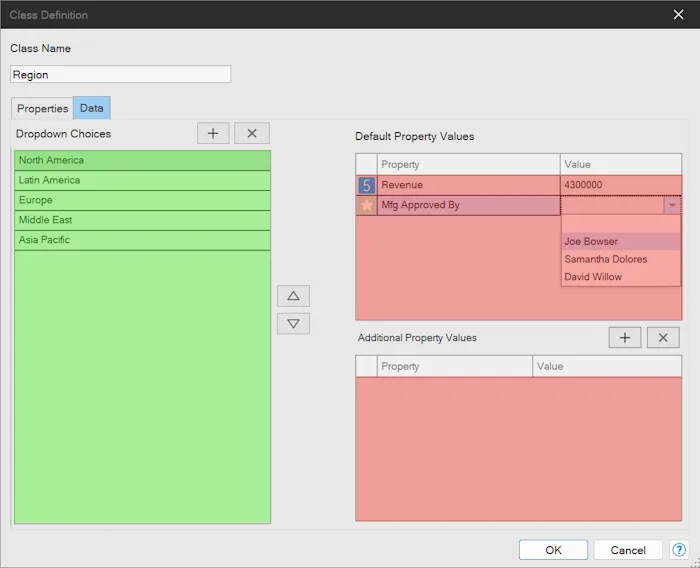This screenshot has width=700, height=568.
Task: Add a new dropdown choice
Action: point(213,133)
